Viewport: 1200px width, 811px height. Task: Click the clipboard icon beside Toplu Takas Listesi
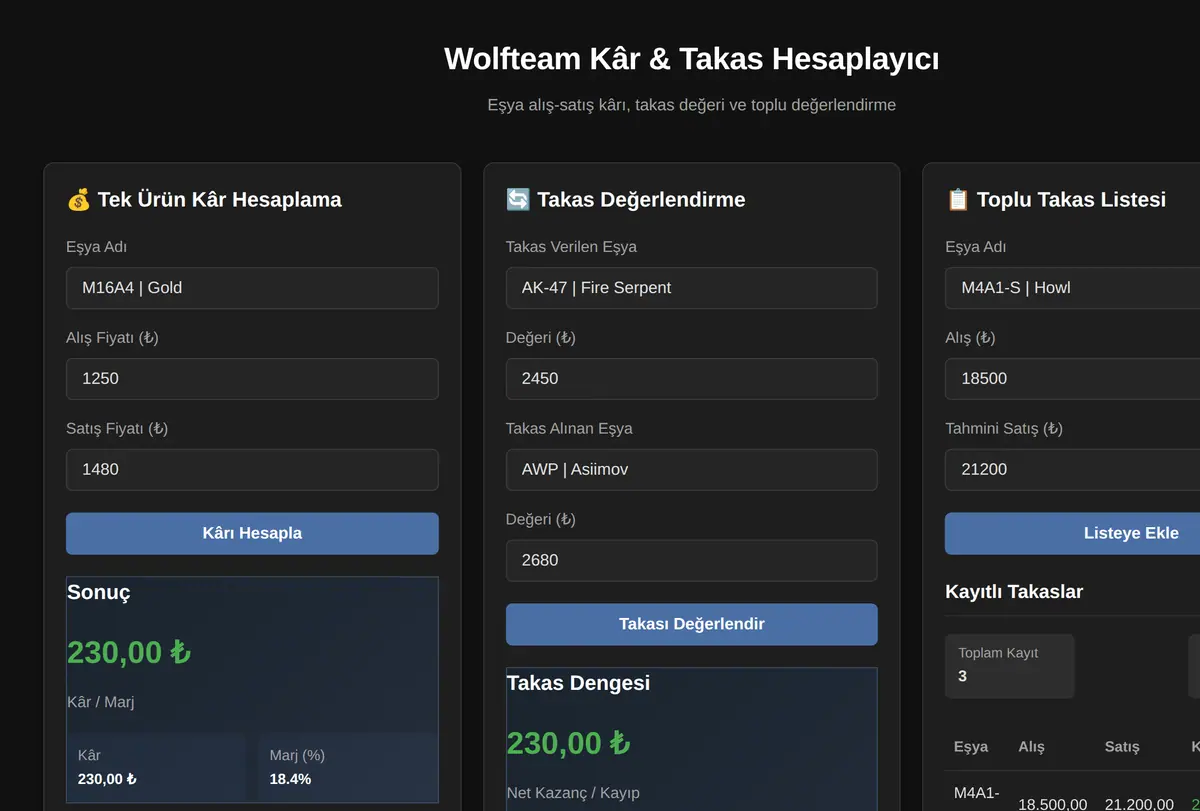coord(958,200)
